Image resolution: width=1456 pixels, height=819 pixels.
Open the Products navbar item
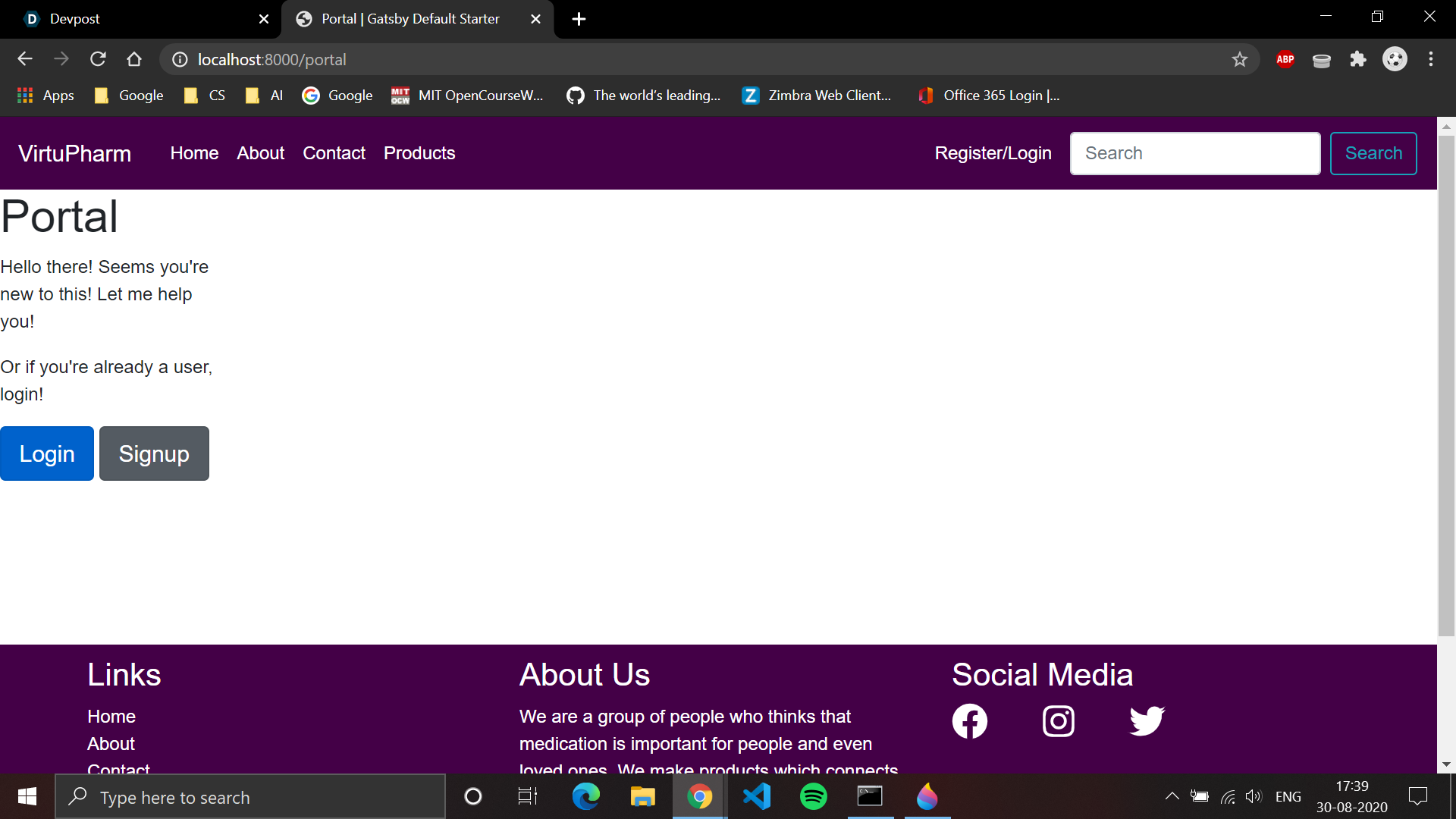(419, 153)
